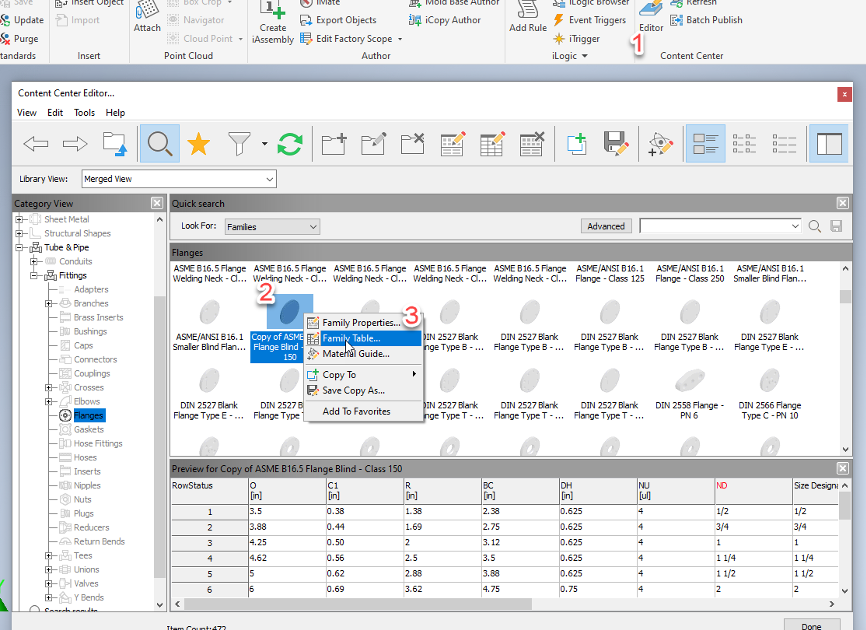Toggle the small icons display mode
The height and width of the screenshot is (630, 866).
tap(744, 143)
